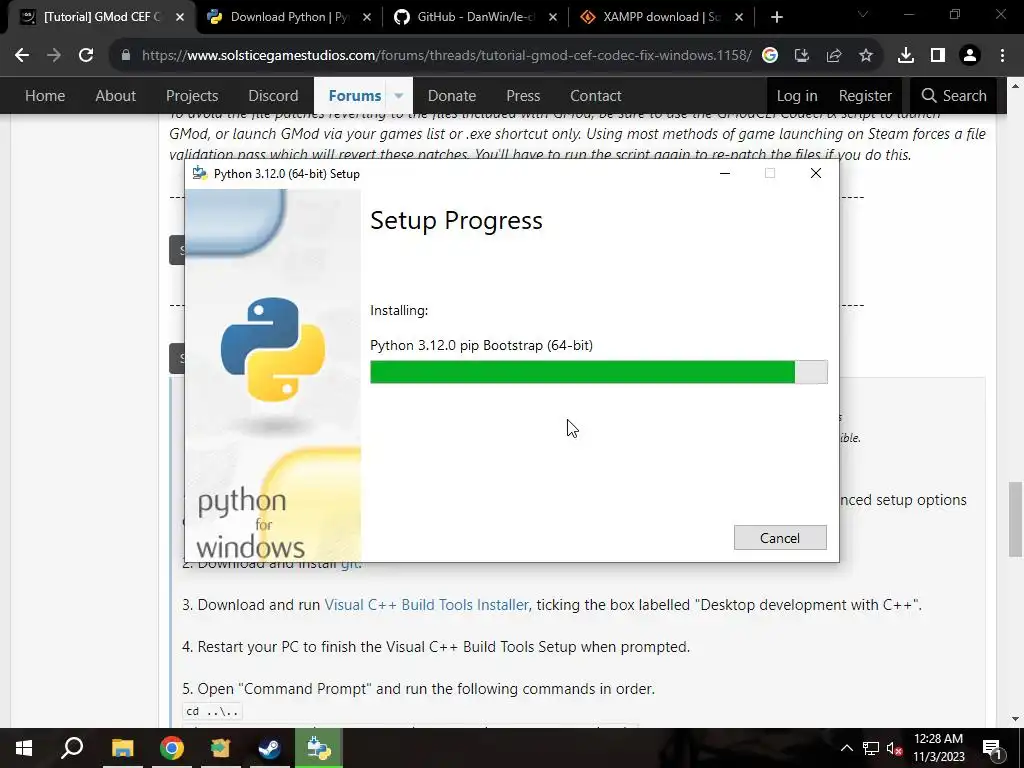
Task: Open the Projects page
Action: pyautogui.click(x=192, y=95)
